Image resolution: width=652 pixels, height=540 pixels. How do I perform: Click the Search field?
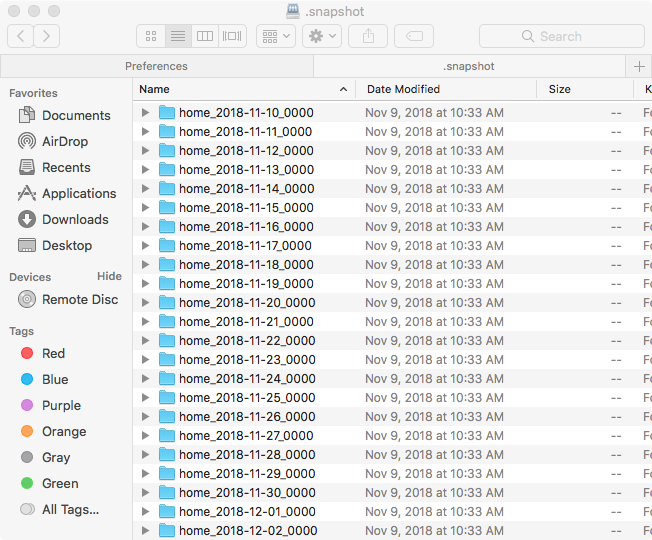tap(561, 36)
